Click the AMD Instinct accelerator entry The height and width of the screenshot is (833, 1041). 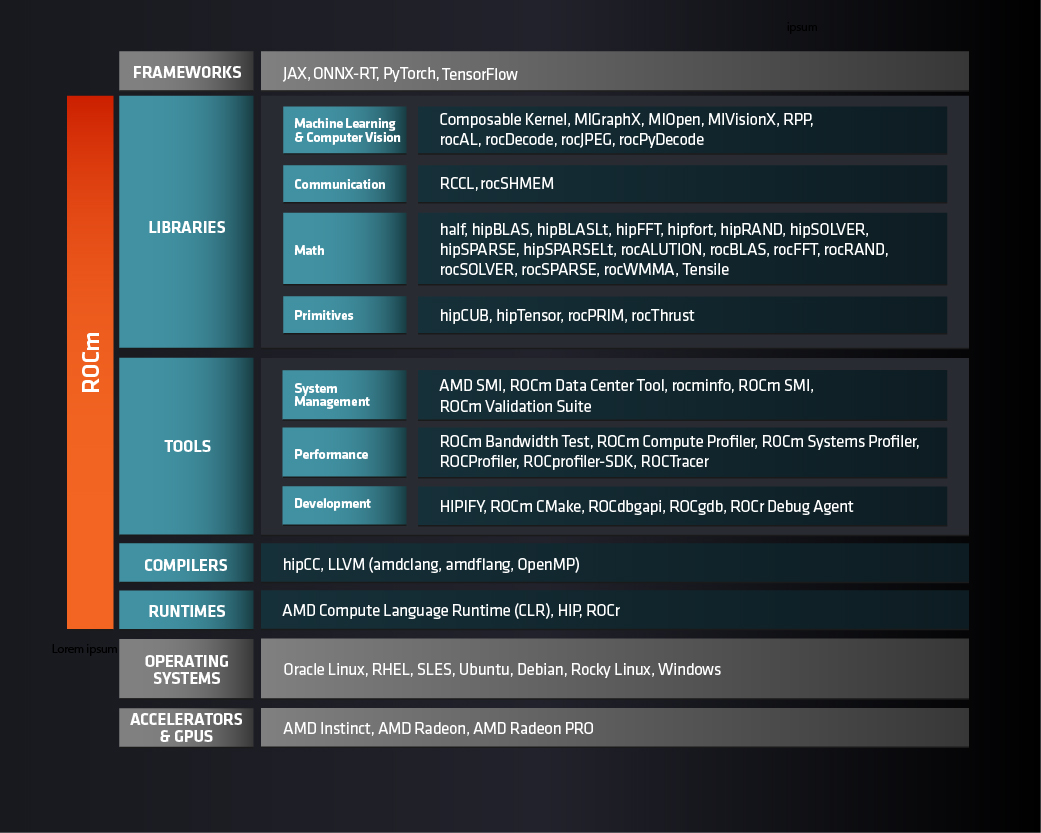(322, 728)
